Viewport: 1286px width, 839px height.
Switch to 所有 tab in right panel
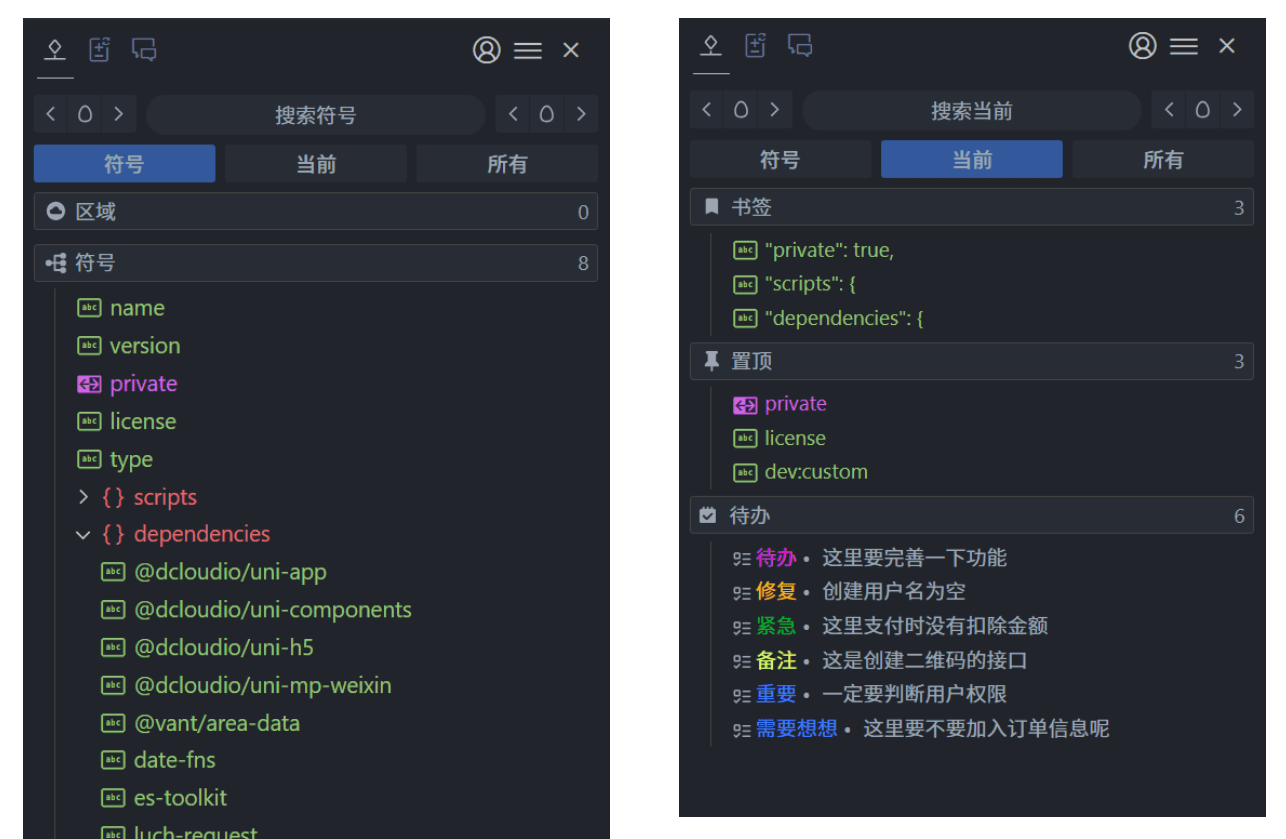tap(1163, 159)
